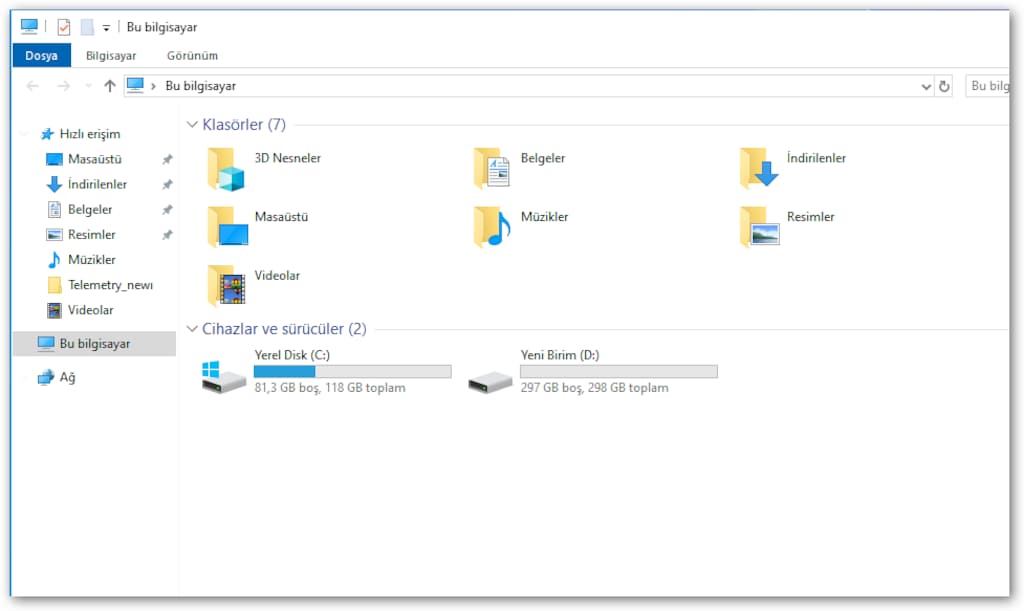Open Resimler in the navigation pane
This screenshot has height=611, width=1024.
(81, 234)
